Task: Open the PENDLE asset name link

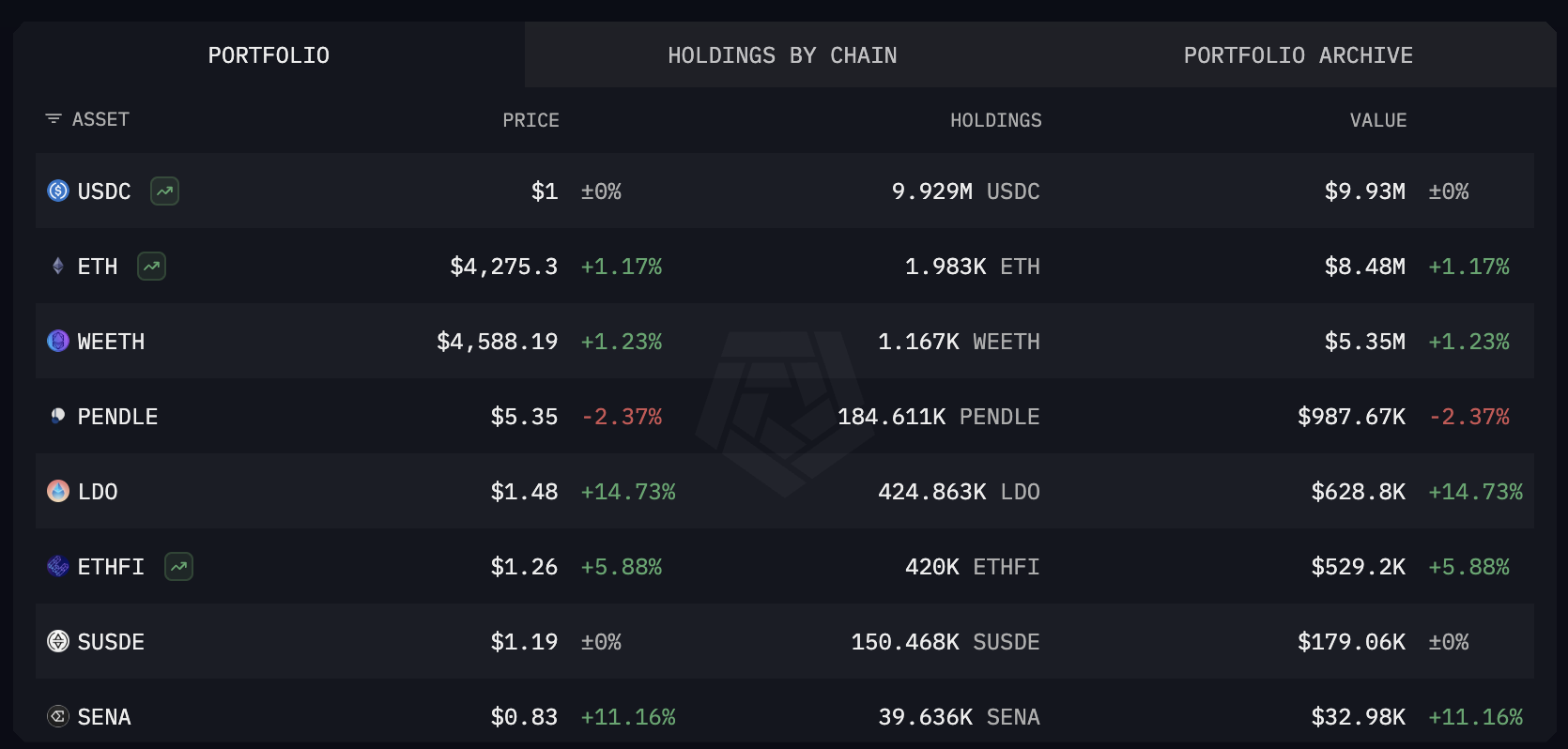Action: tap(117, 417)
